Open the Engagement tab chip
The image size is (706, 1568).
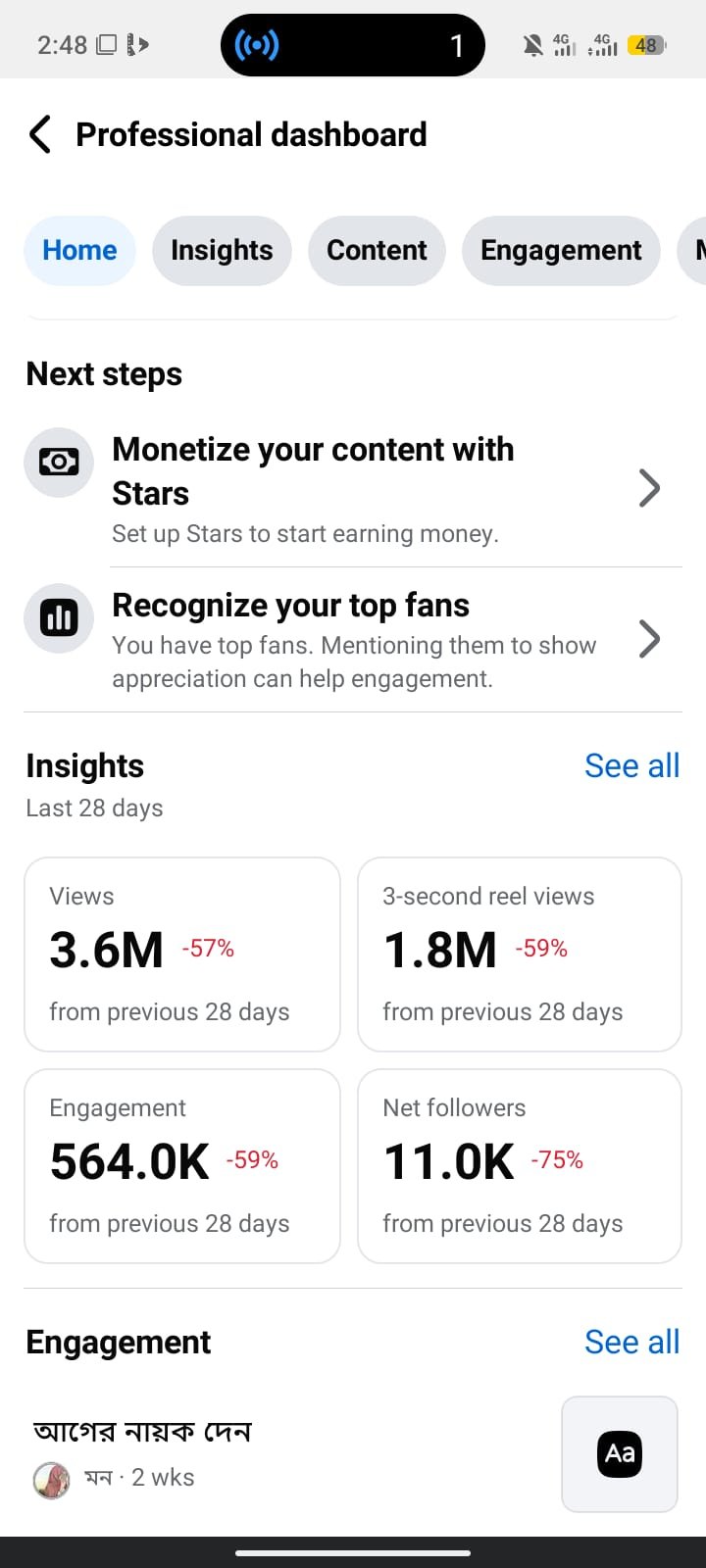pyautogui.click(x=561, y=251)
